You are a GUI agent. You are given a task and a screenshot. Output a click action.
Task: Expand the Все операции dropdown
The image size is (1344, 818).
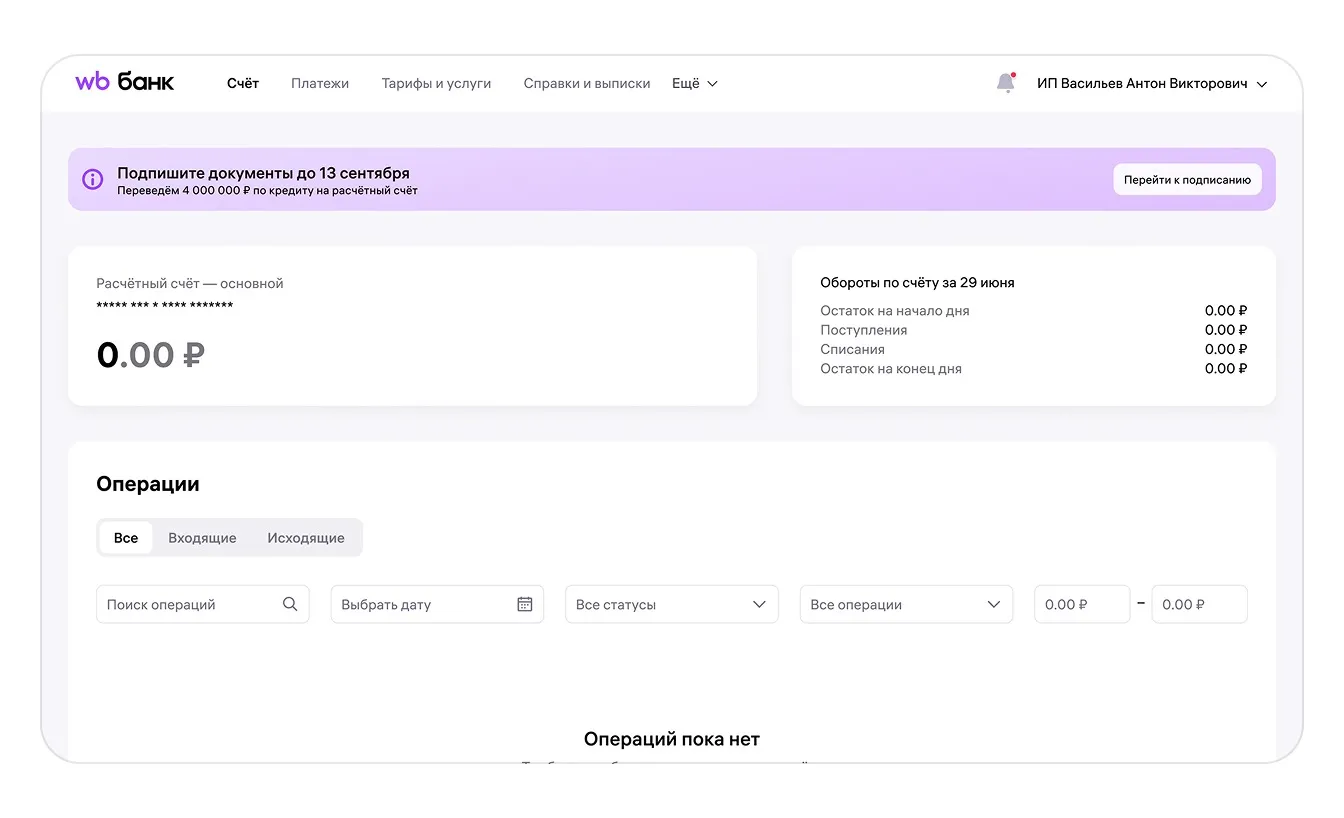[905, 604]
